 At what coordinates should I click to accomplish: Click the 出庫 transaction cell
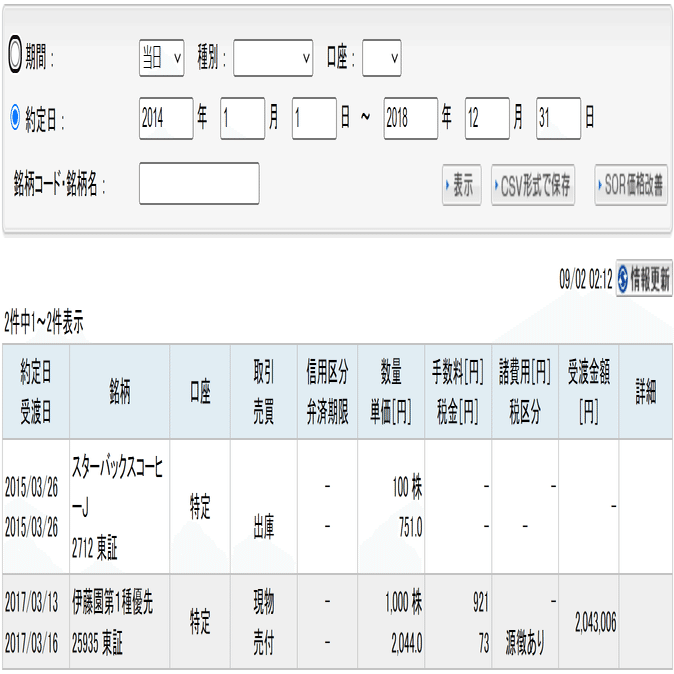coord(263,527)
